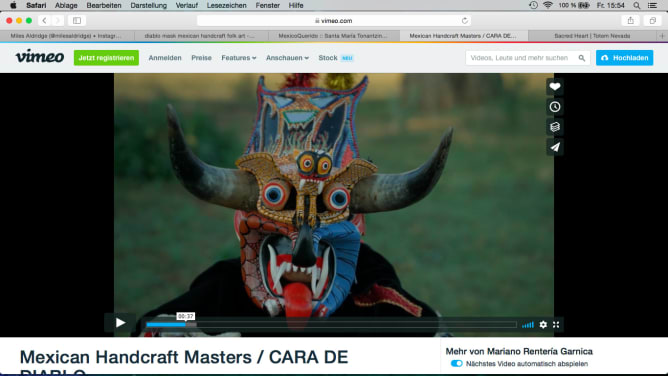Screen dimensions: 668x376
Task: Add video to Watch Later clock icon
Action: coord(555,107)
